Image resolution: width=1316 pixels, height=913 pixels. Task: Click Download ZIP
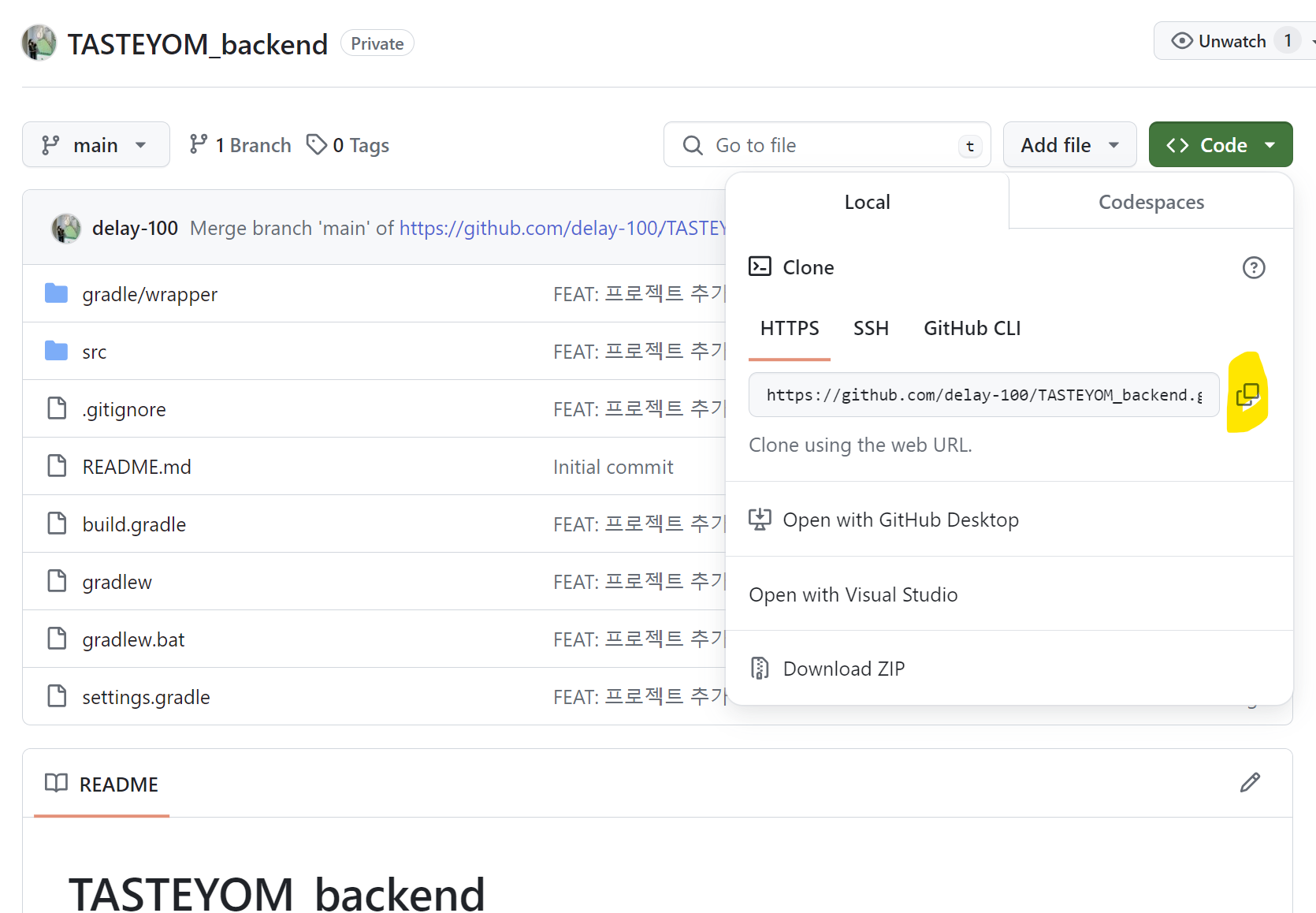point(843,669)
